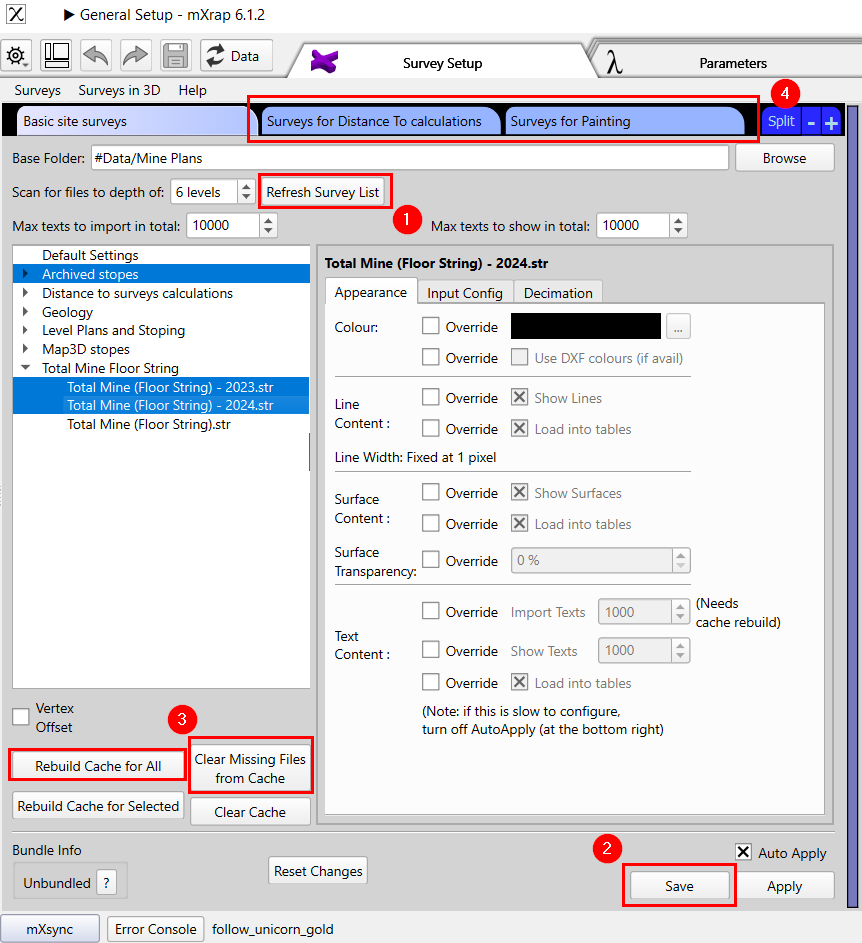Click the purple Survey Setup icon
862x943 pixels.
point(323,59)
